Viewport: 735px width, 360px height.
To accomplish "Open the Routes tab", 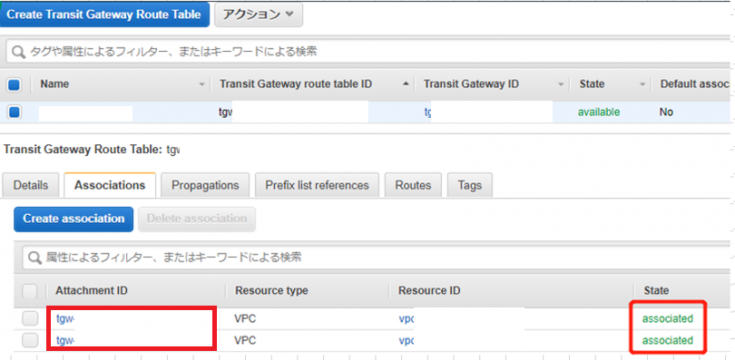I will [413, 185].
